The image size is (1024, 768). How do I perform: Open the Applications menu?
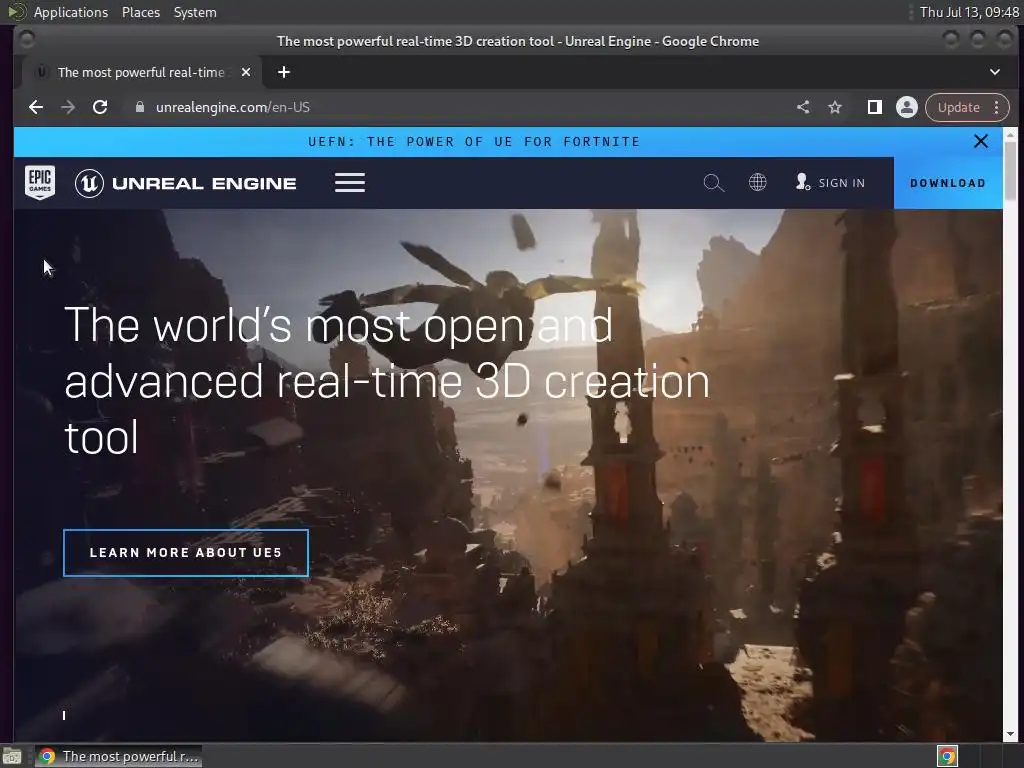point(71,12)
